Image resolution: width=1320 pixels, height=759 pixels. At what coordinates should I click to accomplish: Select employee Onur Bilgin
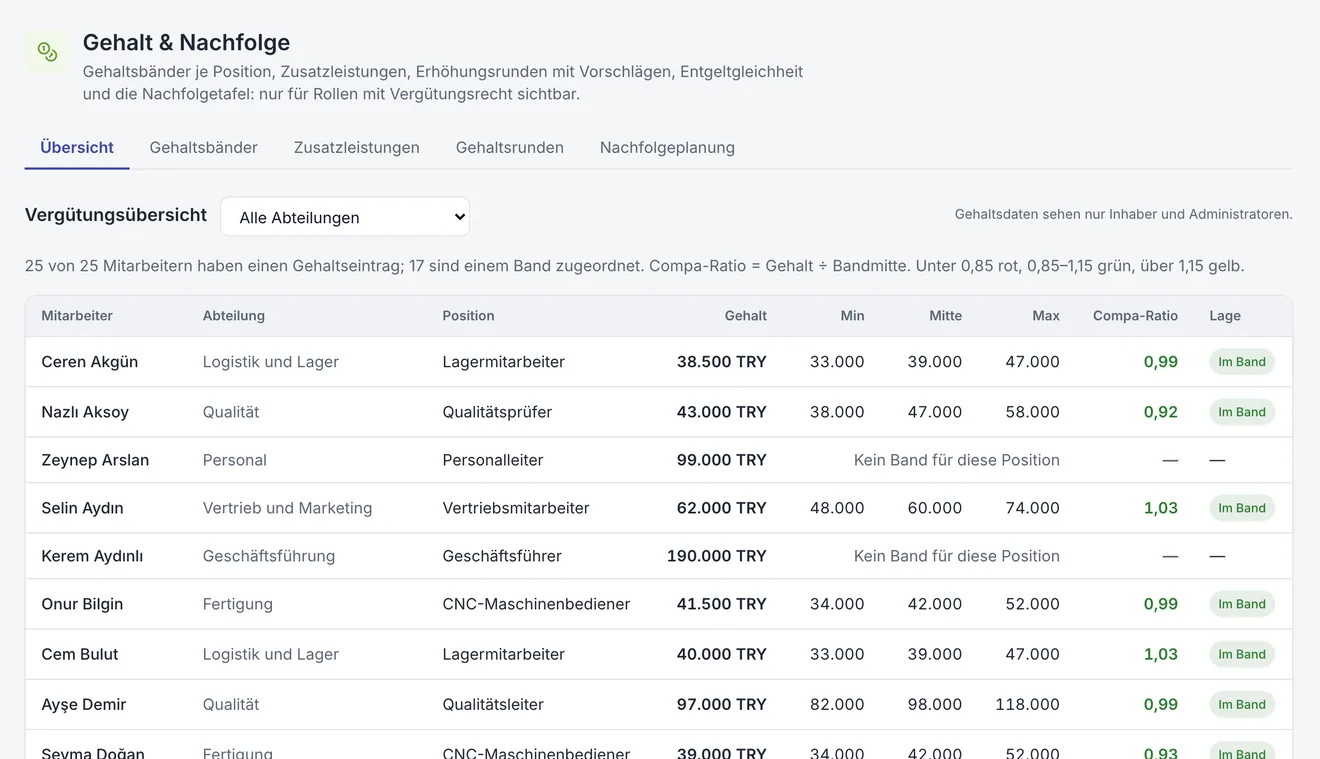click(x=82, y=604)
